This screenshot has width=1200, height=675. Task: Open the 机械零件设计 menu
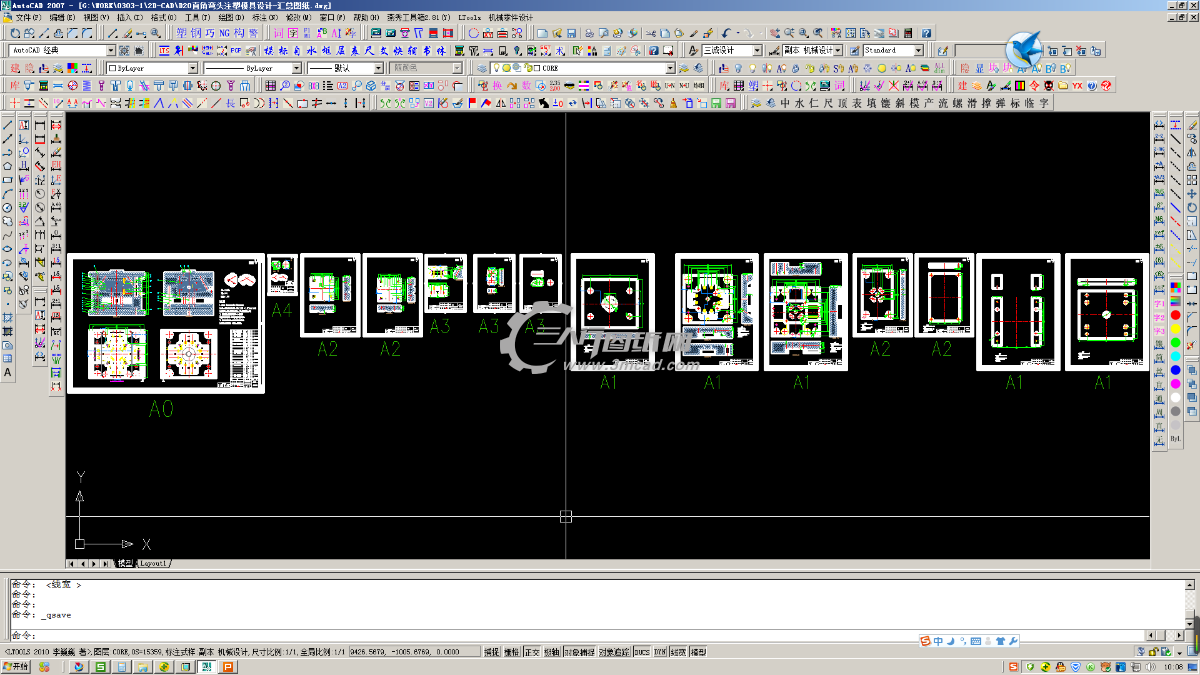tap(511, 18)
